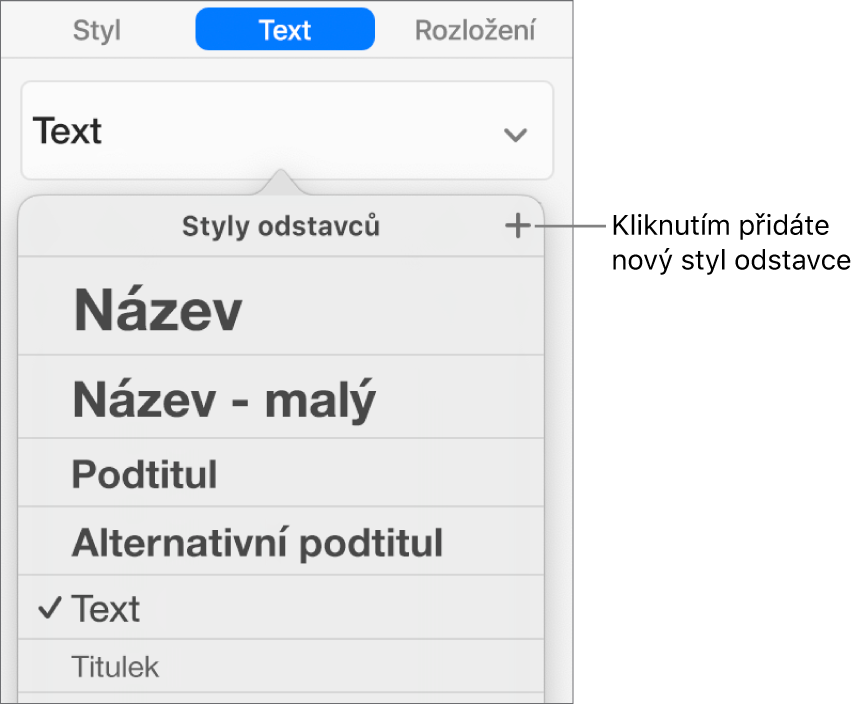Apply the Titulek paragraph style
The width and height of the screenshot is (865, 705).
coord(115,667)
